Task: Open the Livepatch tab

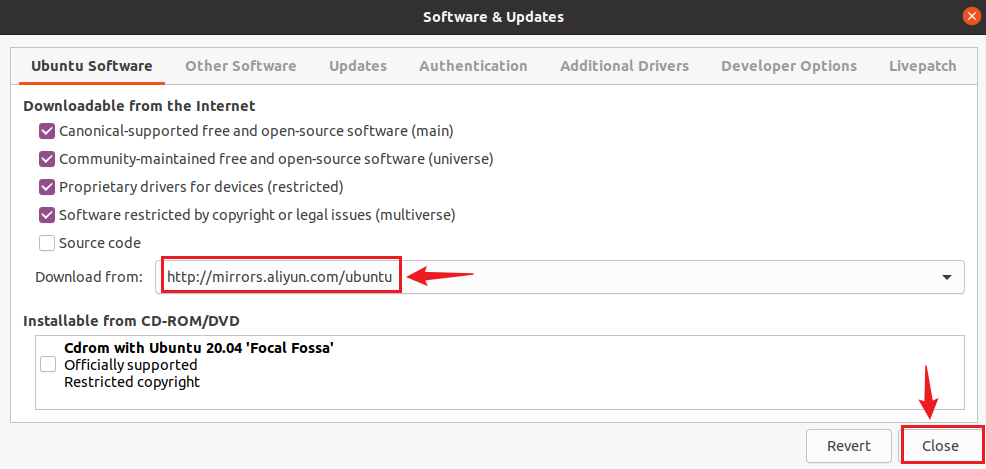Action: 922,66
